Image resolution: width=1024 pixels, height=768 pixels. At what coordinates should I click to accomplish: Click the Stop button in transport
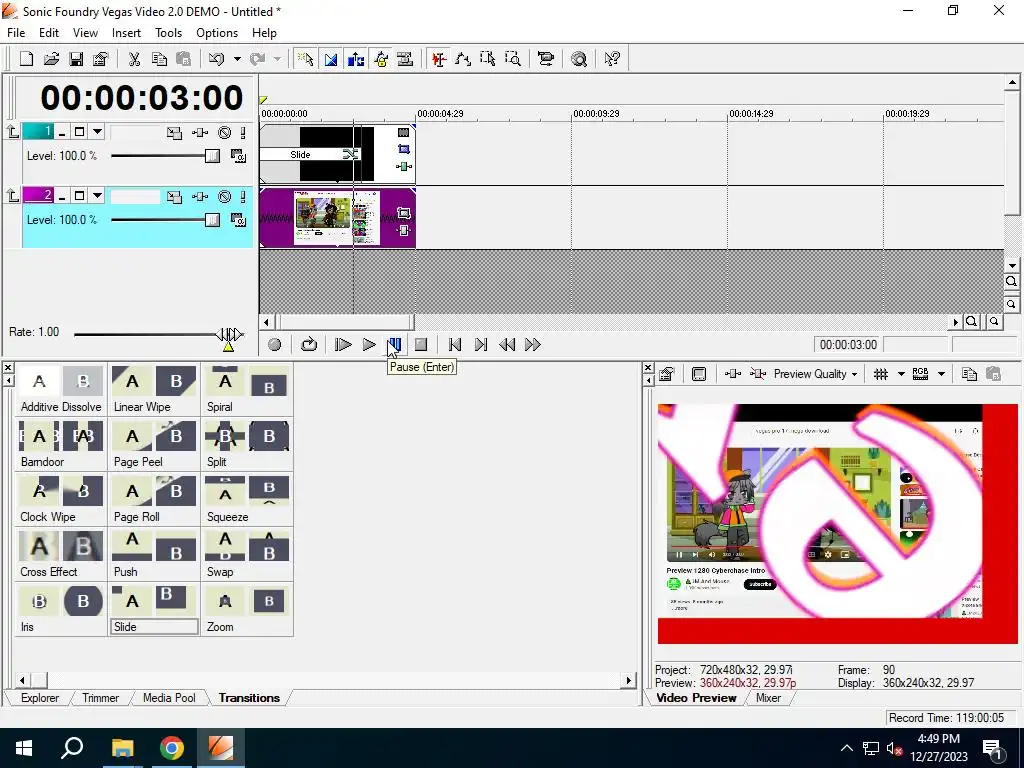pos(421,345)
